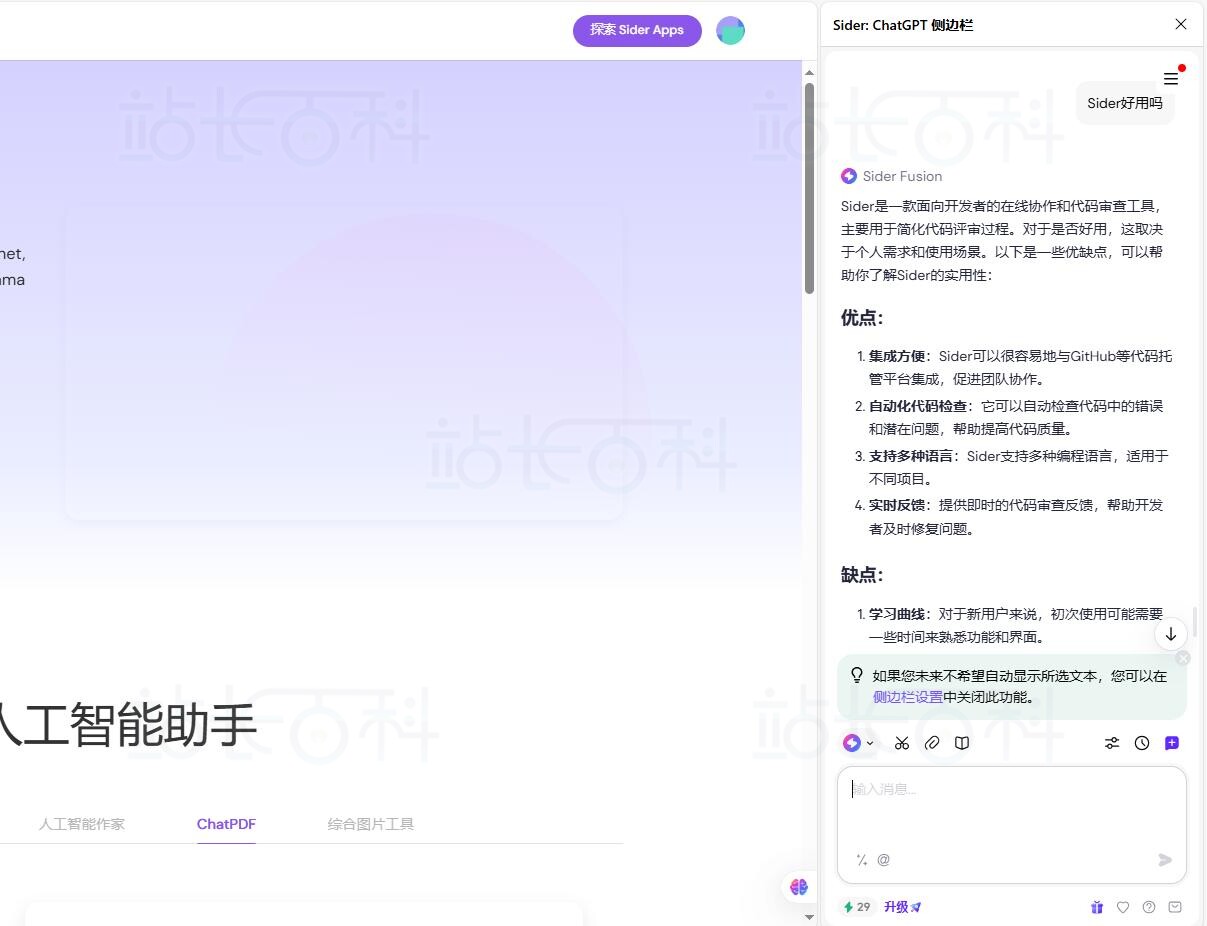Click the send message arrow

pyautogui.click(x=1165, y=860)
